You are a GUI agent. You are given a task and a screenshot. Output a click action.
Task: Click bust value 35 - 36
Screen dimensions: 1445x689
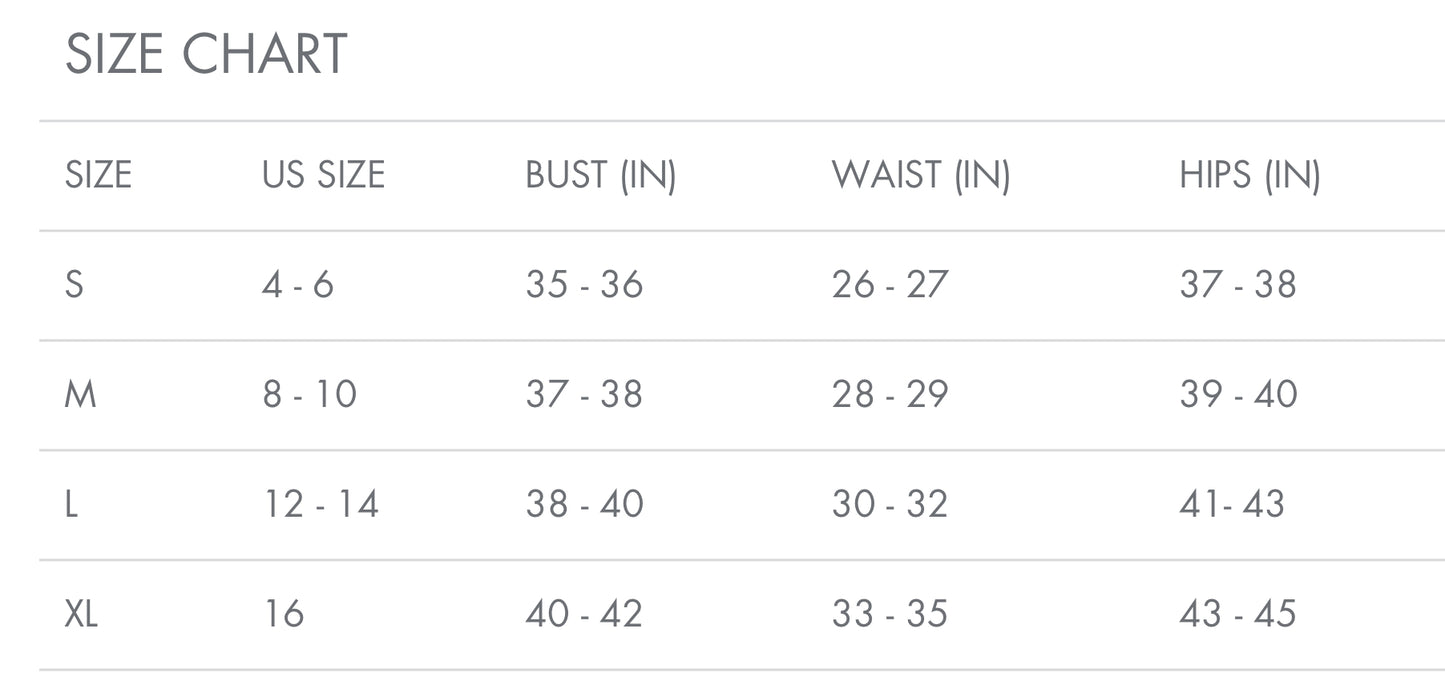(585, 285)
